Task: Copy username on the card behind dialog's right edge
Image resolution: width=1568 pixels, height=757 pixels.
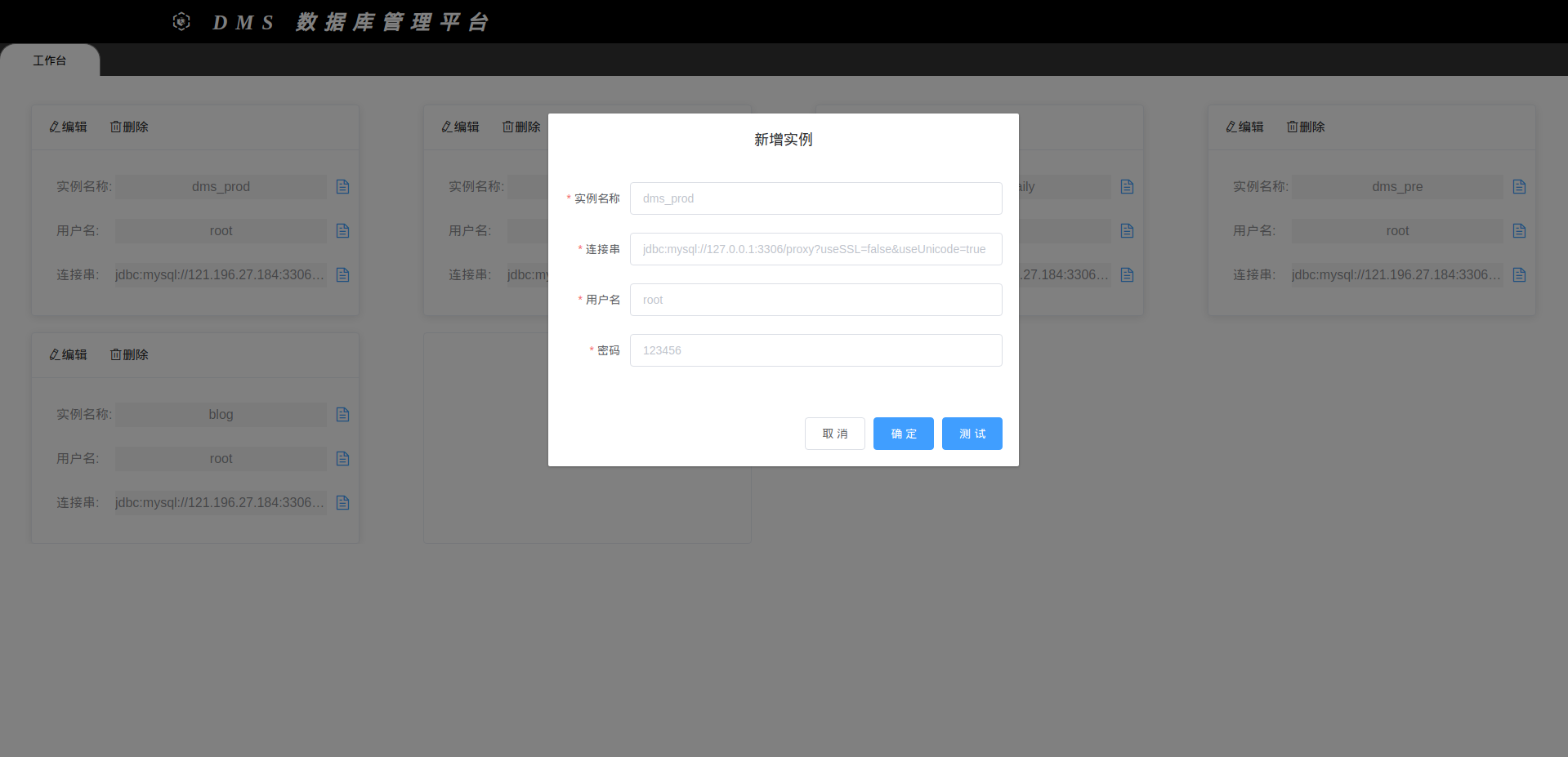Action: pyautogui.click(x=1128, y=231)
